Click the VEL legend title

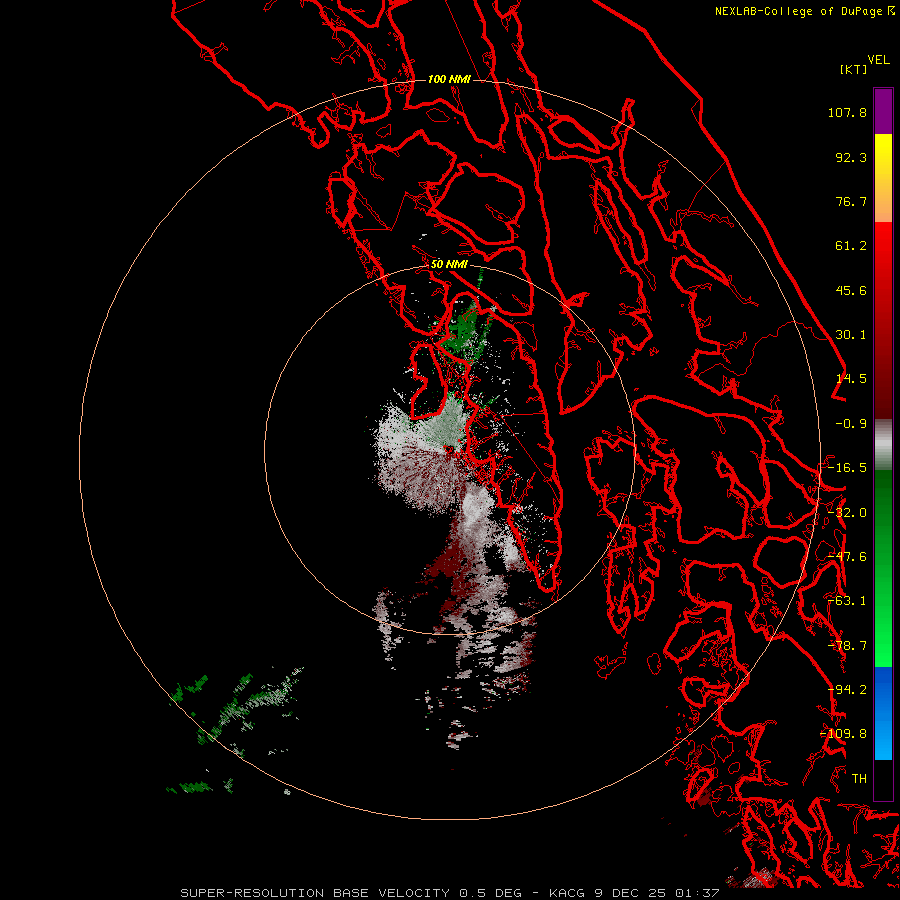879,60
